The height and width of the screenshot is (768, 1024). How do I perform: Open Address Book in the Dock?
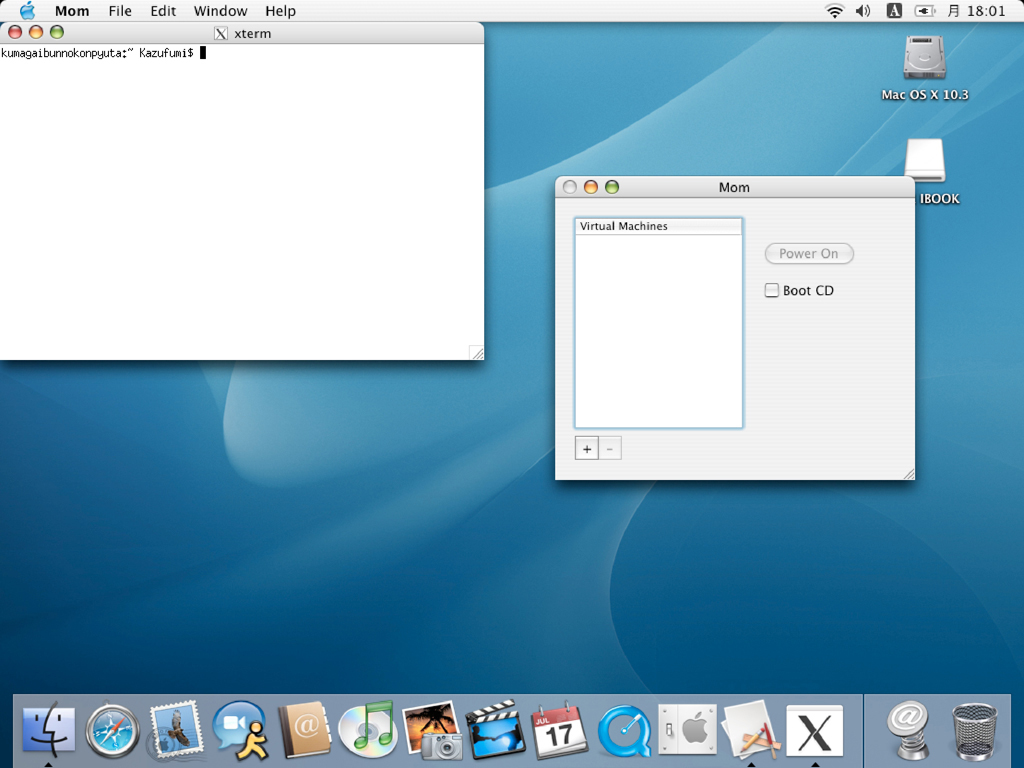304,729
